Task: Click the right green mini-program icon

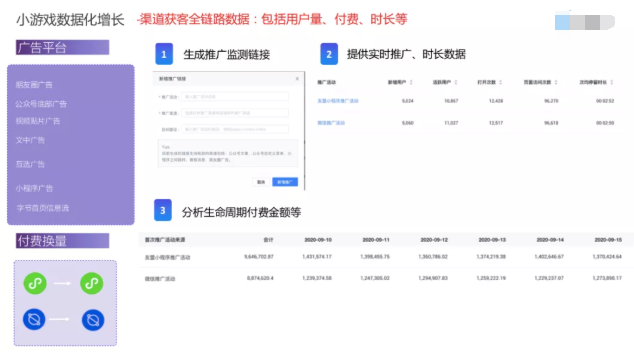Action: click(x=92, y=283)
